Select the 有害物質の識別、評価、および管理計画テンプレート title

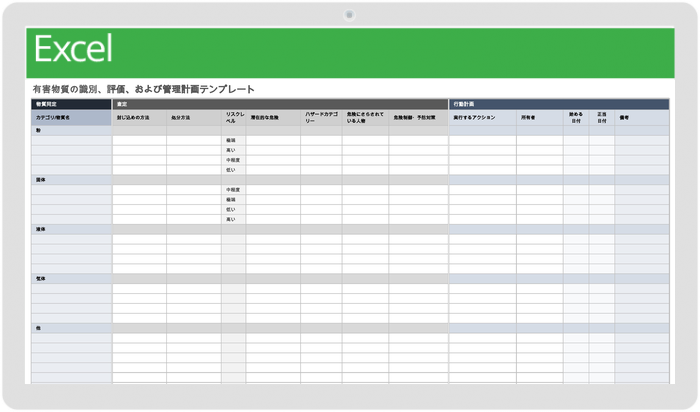[143, 89]
